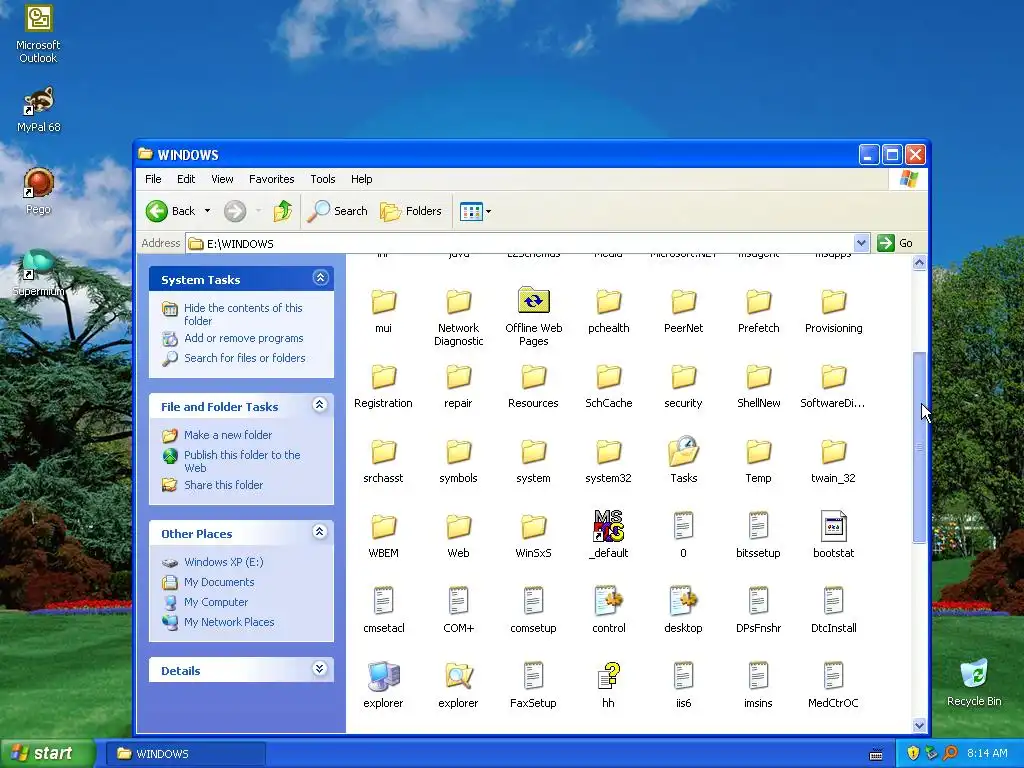Select the iis6 log file

(x=683, y=677)
